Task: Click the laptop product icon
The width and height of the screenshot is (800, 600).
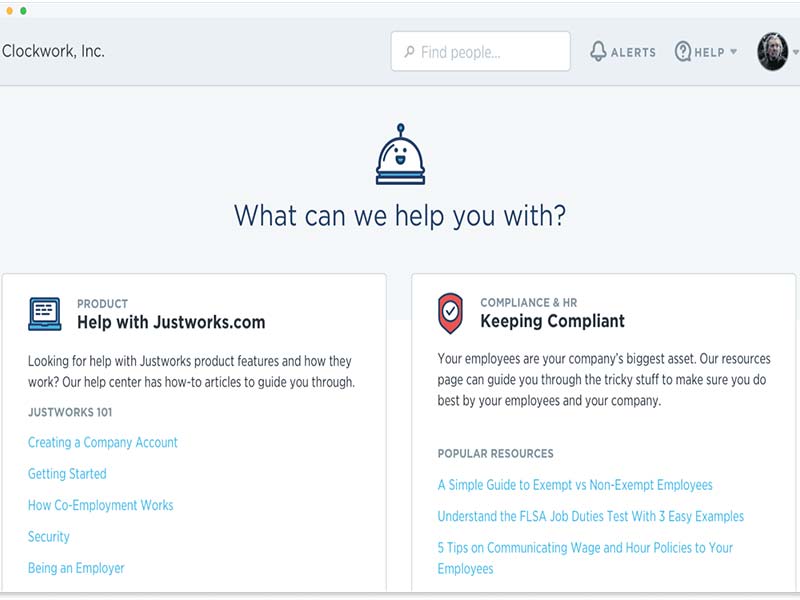Action: pyautogui.click(x=45, y=314)
